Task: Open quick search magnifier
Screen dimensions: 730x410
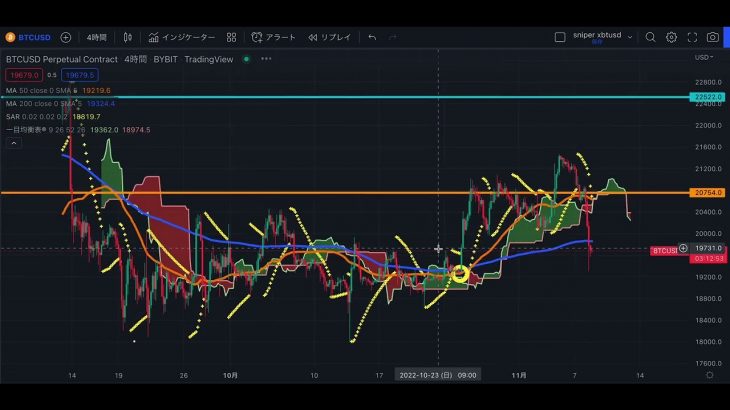Action: point(650,37)
